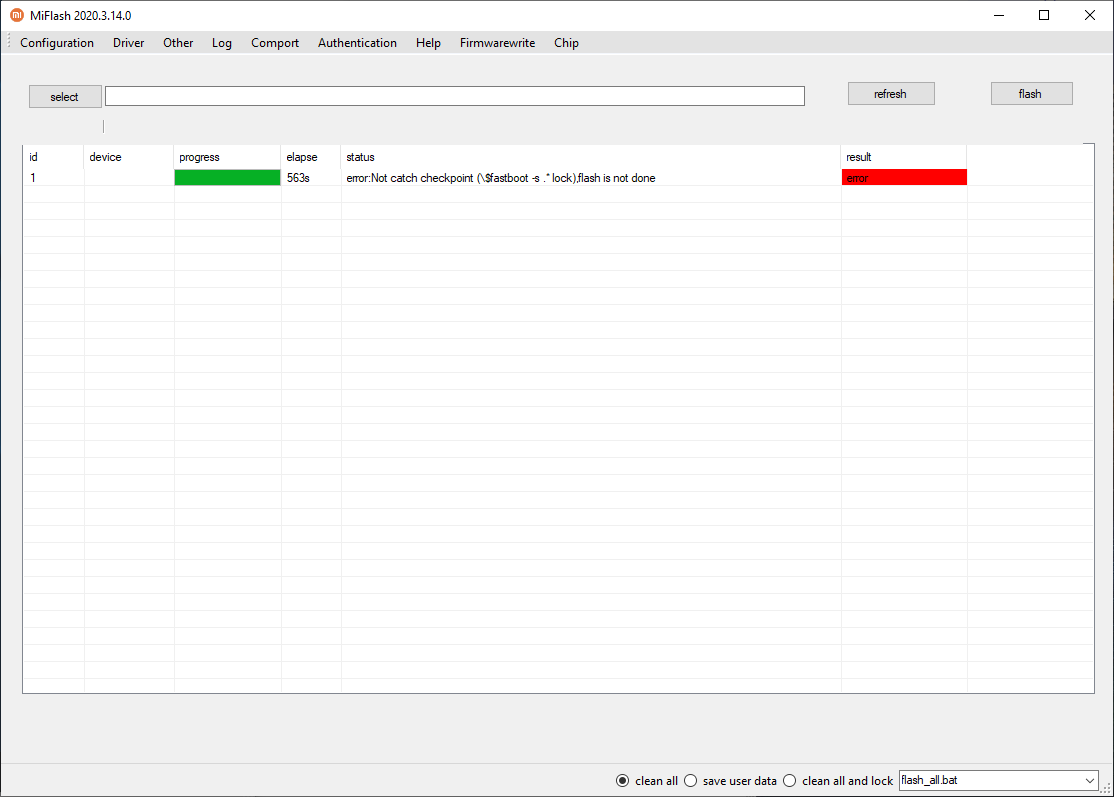1114x797 pixels.
Task: Click the status column header
Action: tap(360, 157)
